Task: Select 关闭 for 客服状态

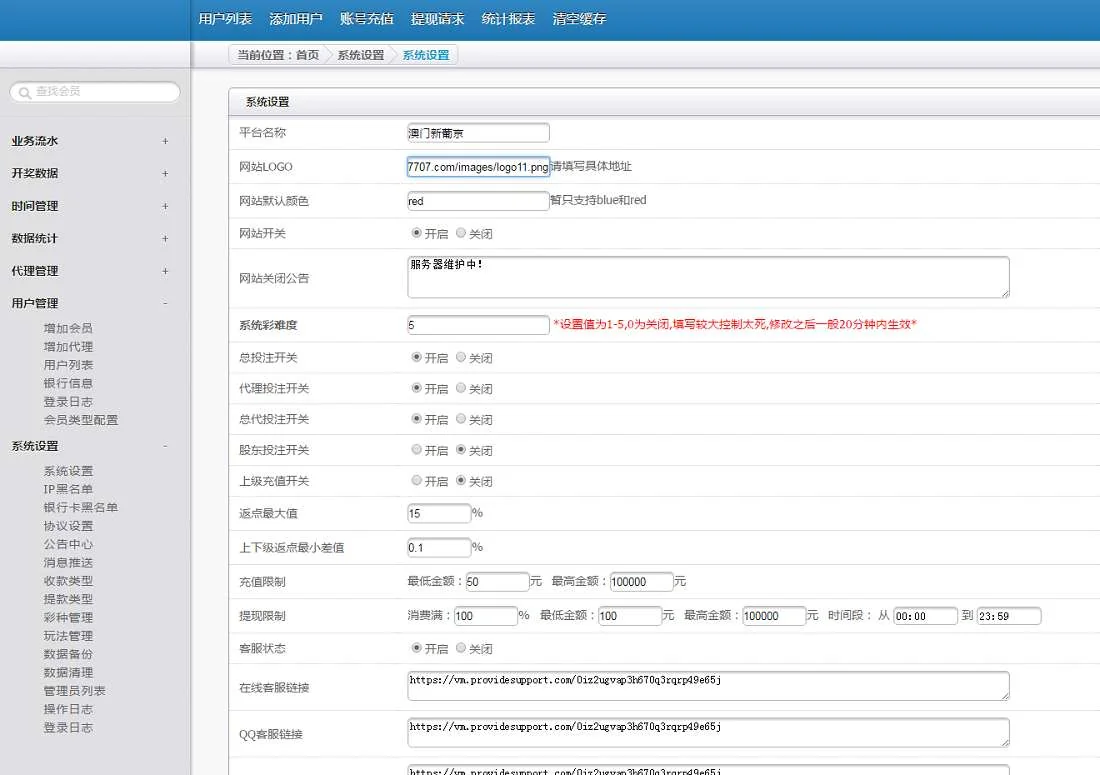Action: point(461,648)
